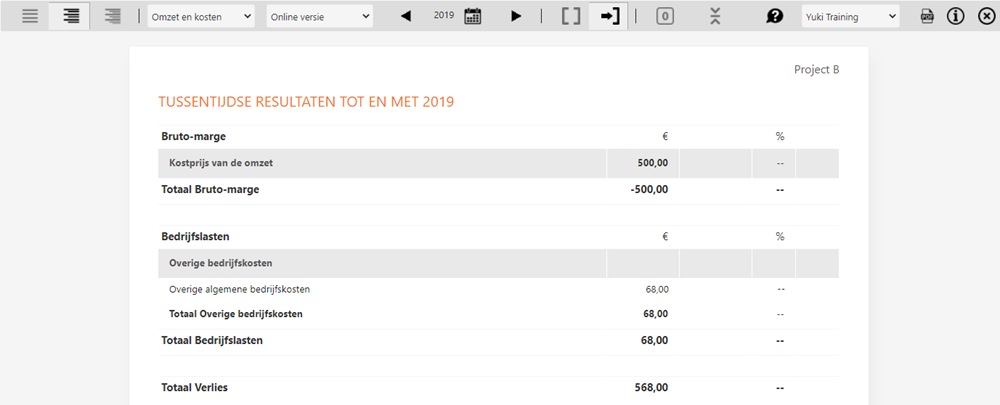Export the report with PDF icon

pos(927,16)
